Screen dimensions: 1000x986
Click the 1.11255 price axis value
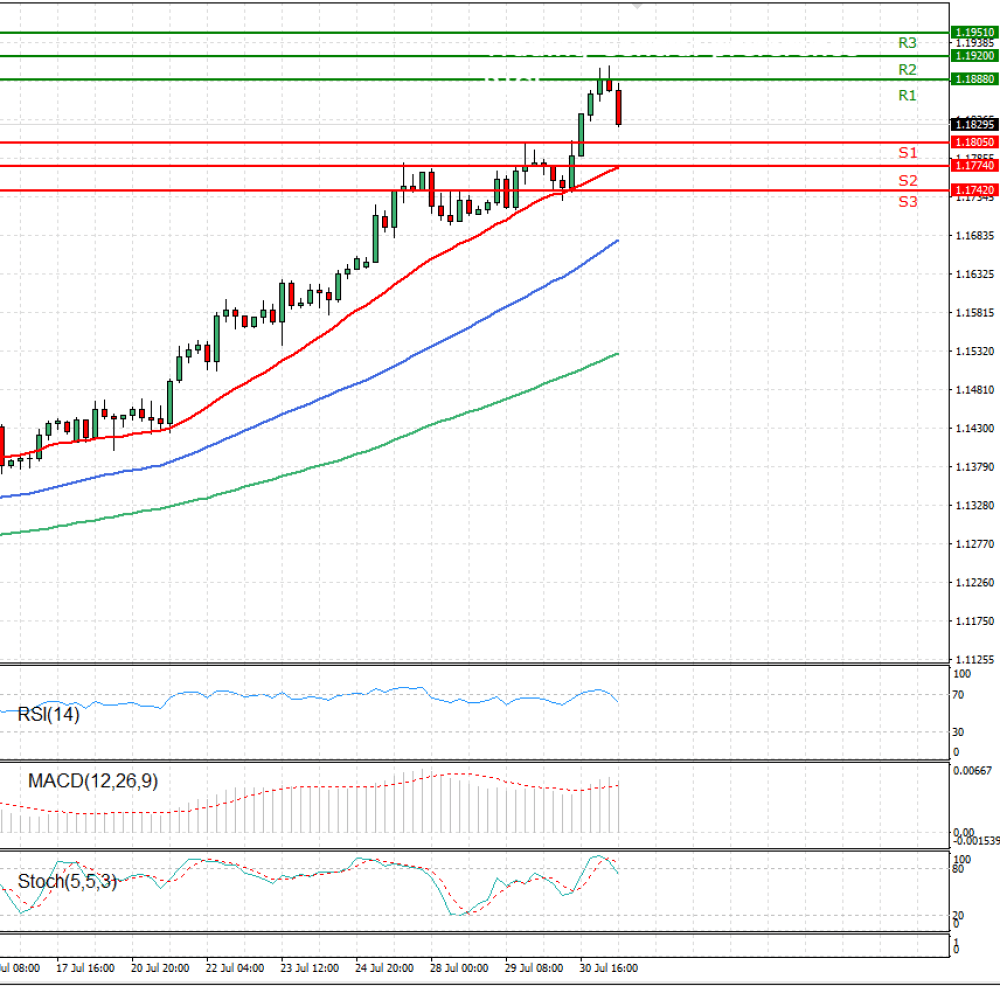[974, 659]
